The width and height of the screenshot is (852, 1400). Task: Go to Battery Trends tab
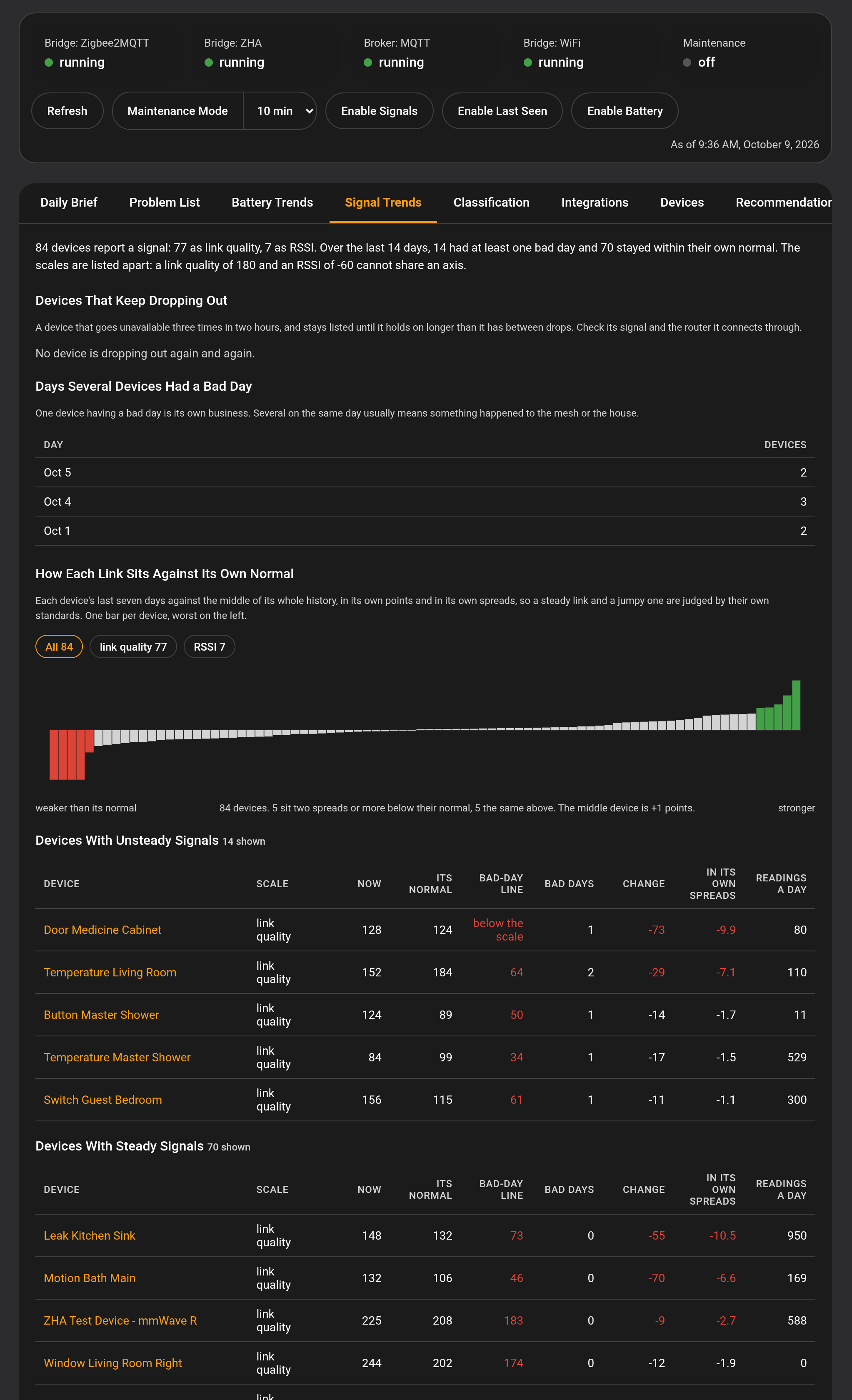tap(272, 202)
